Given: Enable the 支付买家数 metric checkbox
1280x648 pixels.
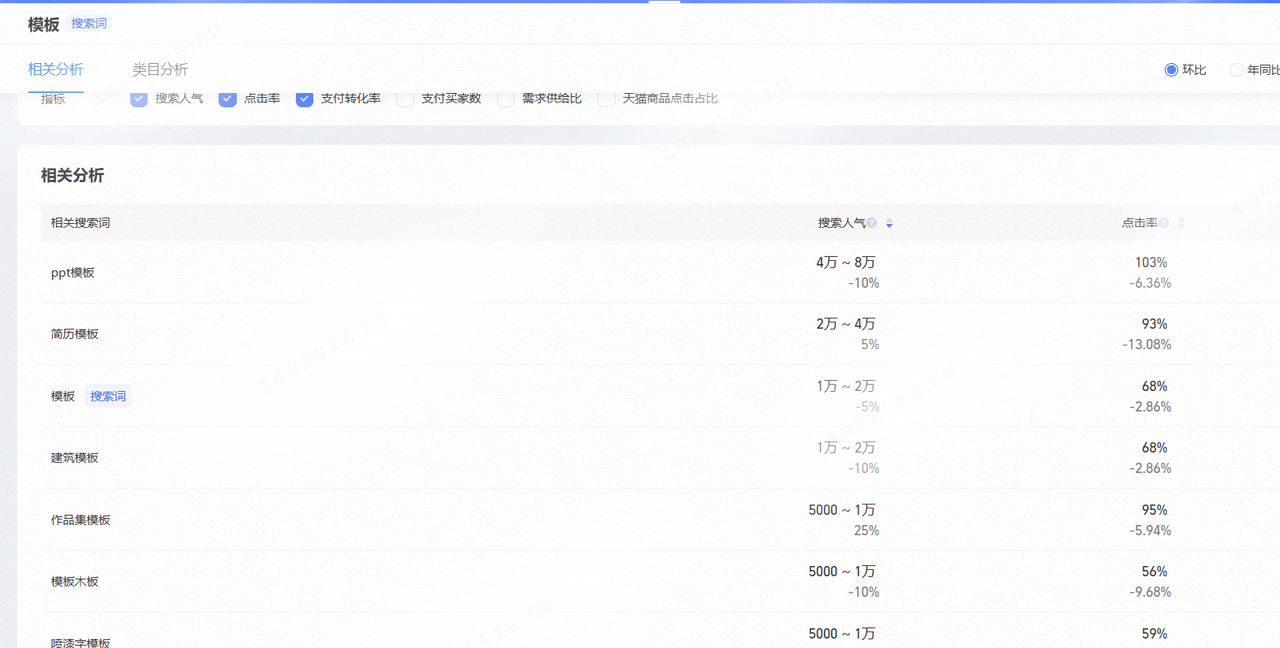Looking at the screenshot, I should pos(405,98).
